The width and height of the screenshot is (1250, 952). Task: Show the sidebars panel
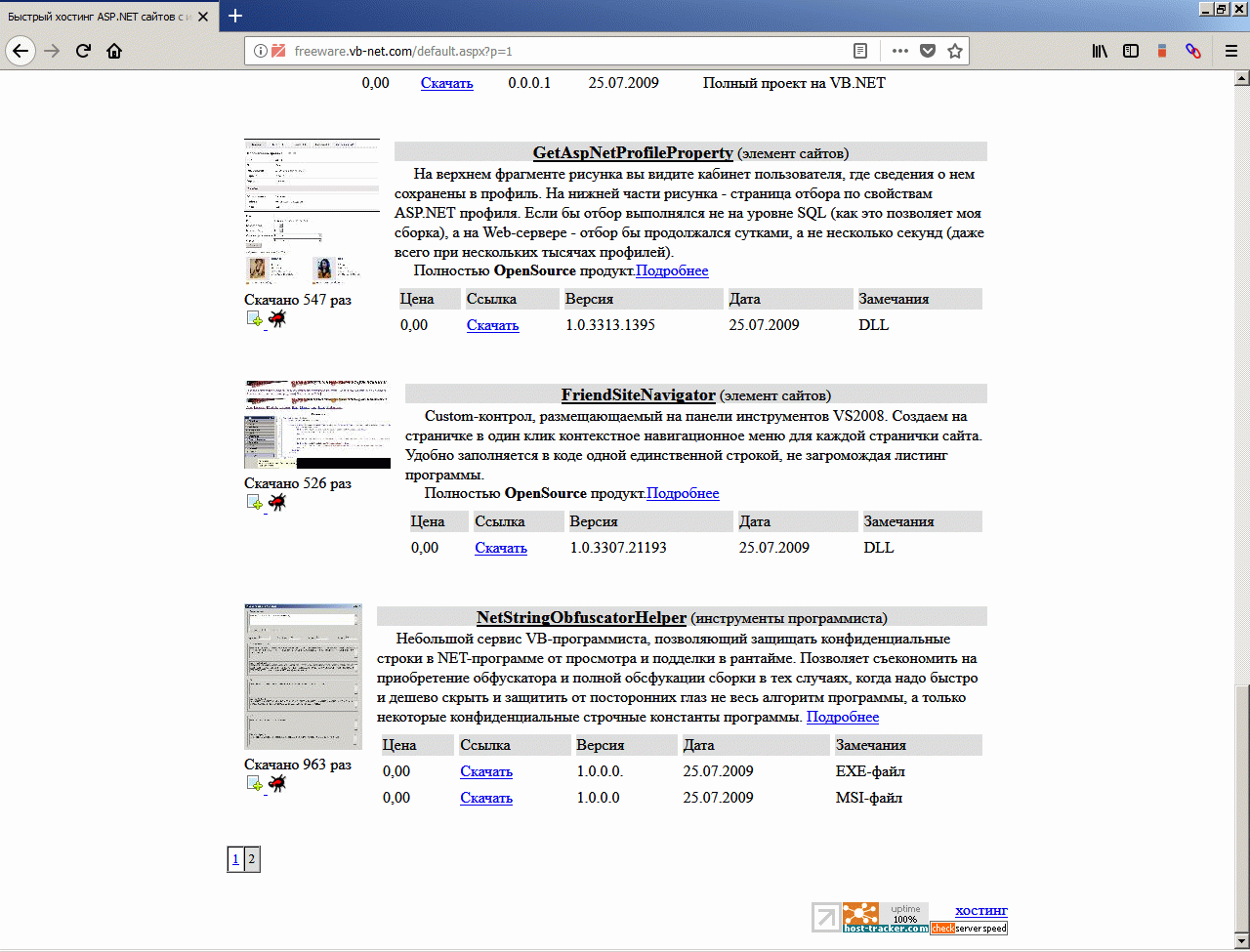[x=1131, y=51]
